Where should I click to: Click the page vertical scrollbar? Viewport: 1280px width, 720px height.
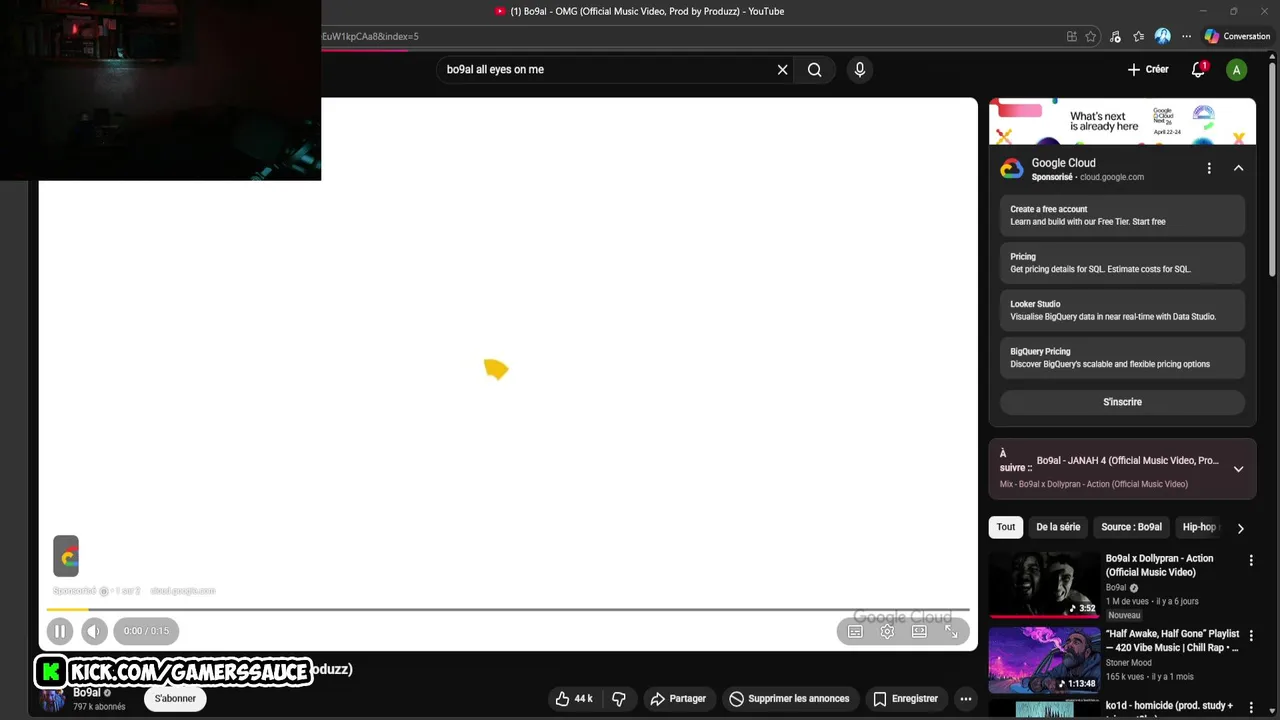[1272, 170]
